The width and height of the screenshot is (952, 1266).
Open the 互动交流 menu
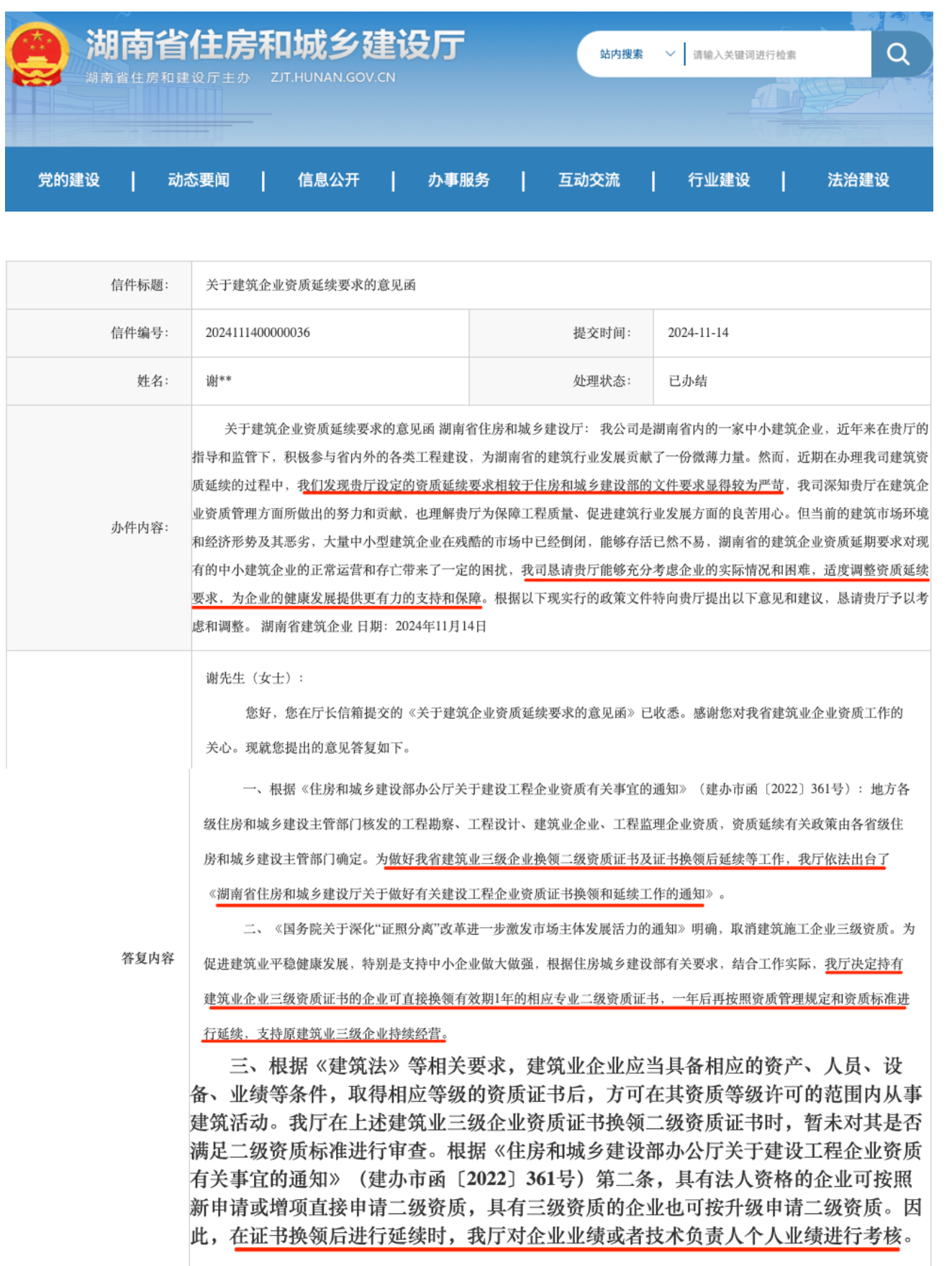coord(589,180)
